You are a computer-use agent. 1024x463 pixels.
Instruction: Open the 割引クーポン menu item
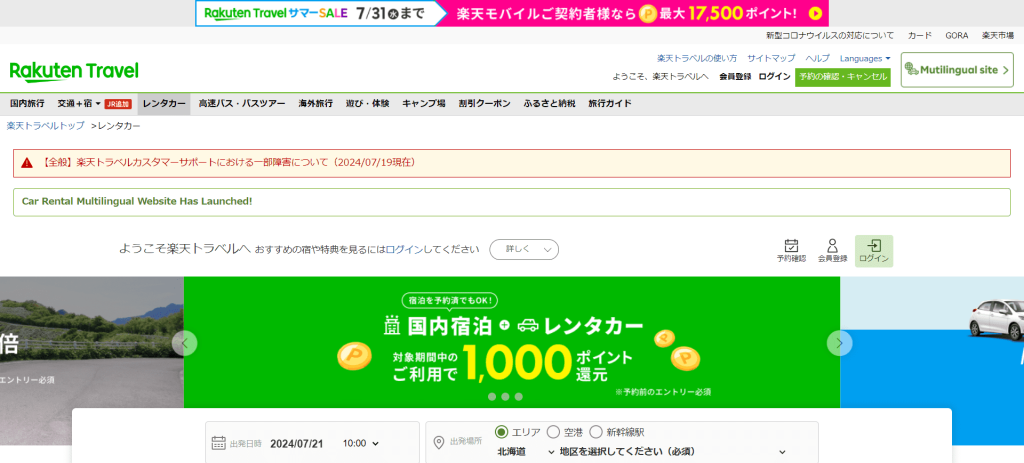pyautogui.click(x=484, y=103)
